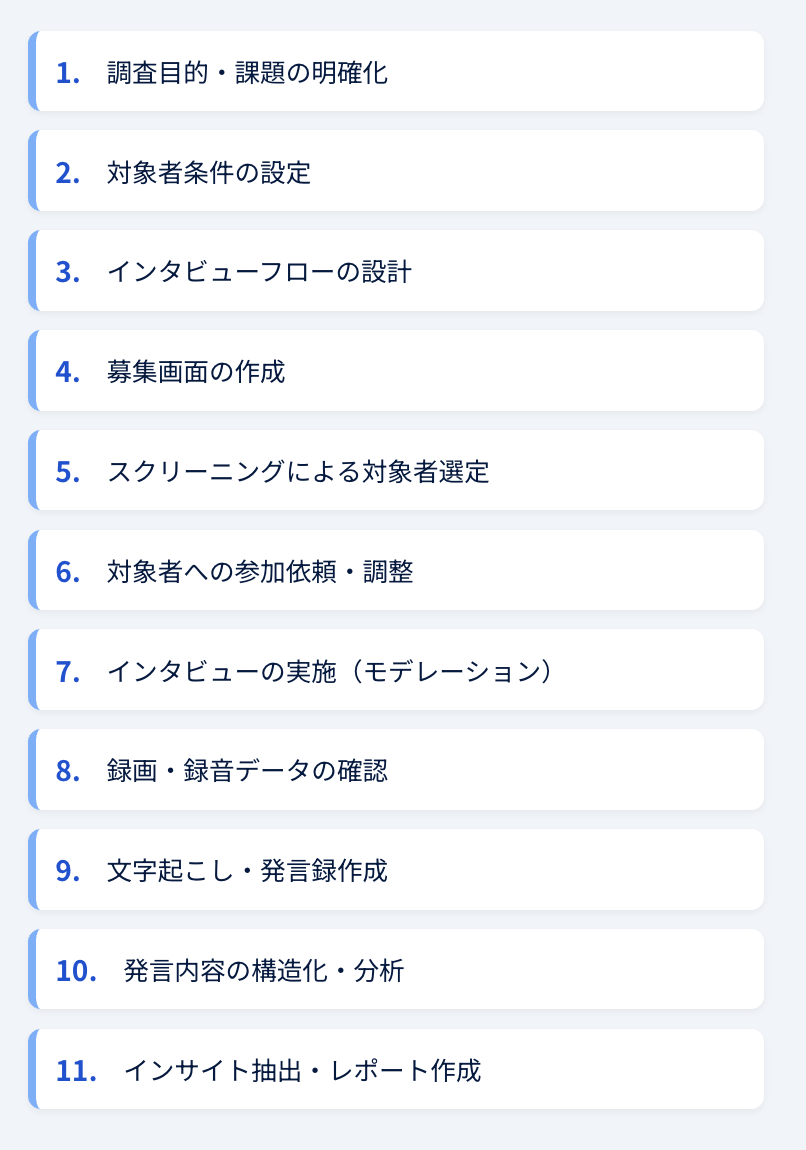
Task: Click the number 6. label
Action: coord(68,571)
